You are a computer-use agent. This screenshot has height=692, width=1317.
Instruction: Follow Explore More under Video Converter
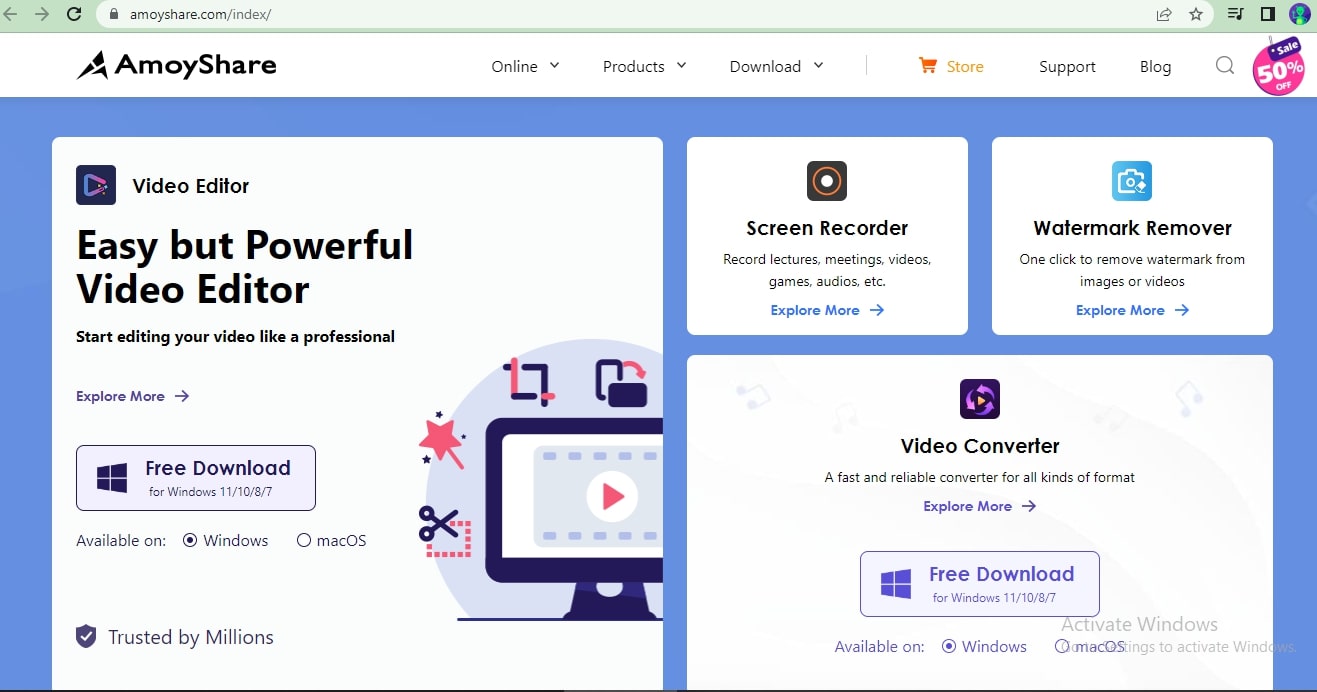980,506
